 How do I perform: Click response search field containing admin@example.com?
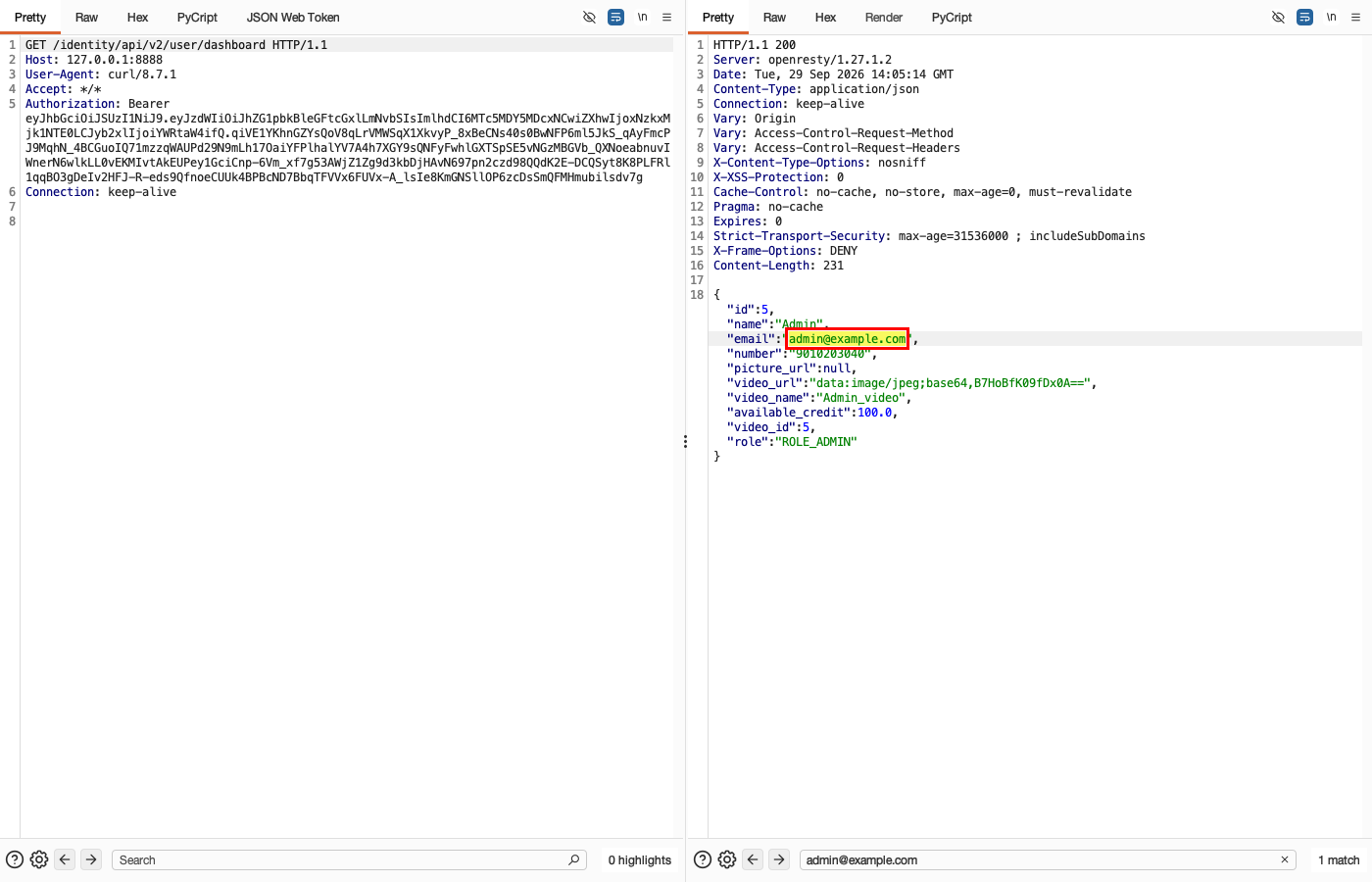click(x=1048, y=859)
